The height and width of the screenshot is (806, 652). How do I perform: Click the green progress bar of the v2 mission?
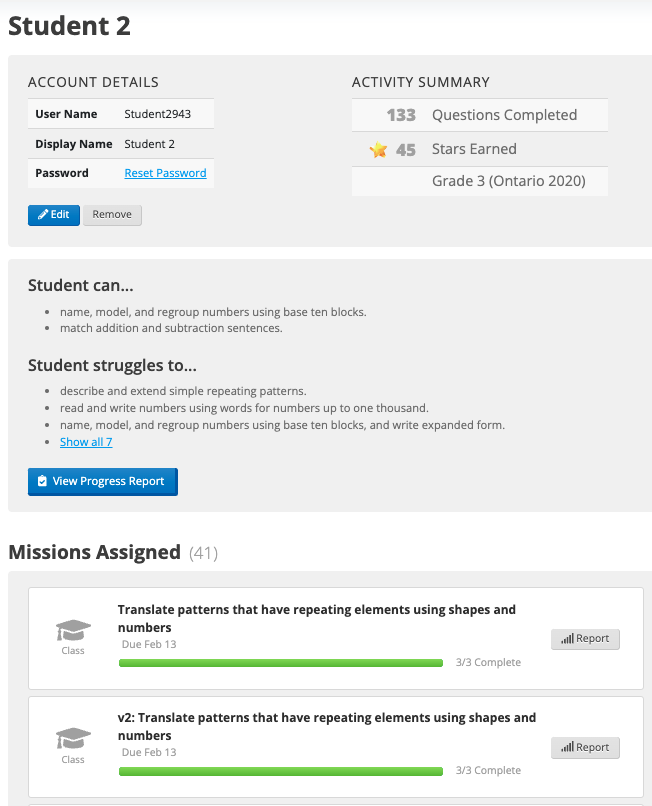coord(280,770)
